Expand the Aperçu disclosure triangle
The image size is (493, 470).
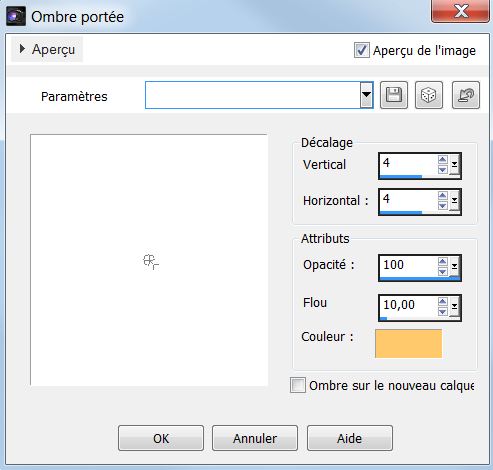22,49
